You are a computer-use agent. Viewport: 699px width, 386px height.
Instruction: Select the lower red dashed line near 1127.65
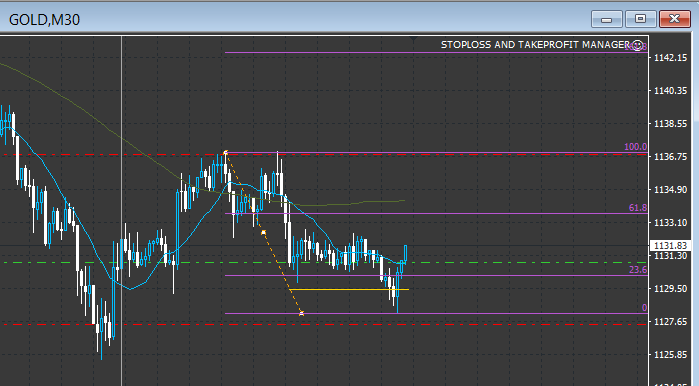pyautogui.click(x=324, y=324)
